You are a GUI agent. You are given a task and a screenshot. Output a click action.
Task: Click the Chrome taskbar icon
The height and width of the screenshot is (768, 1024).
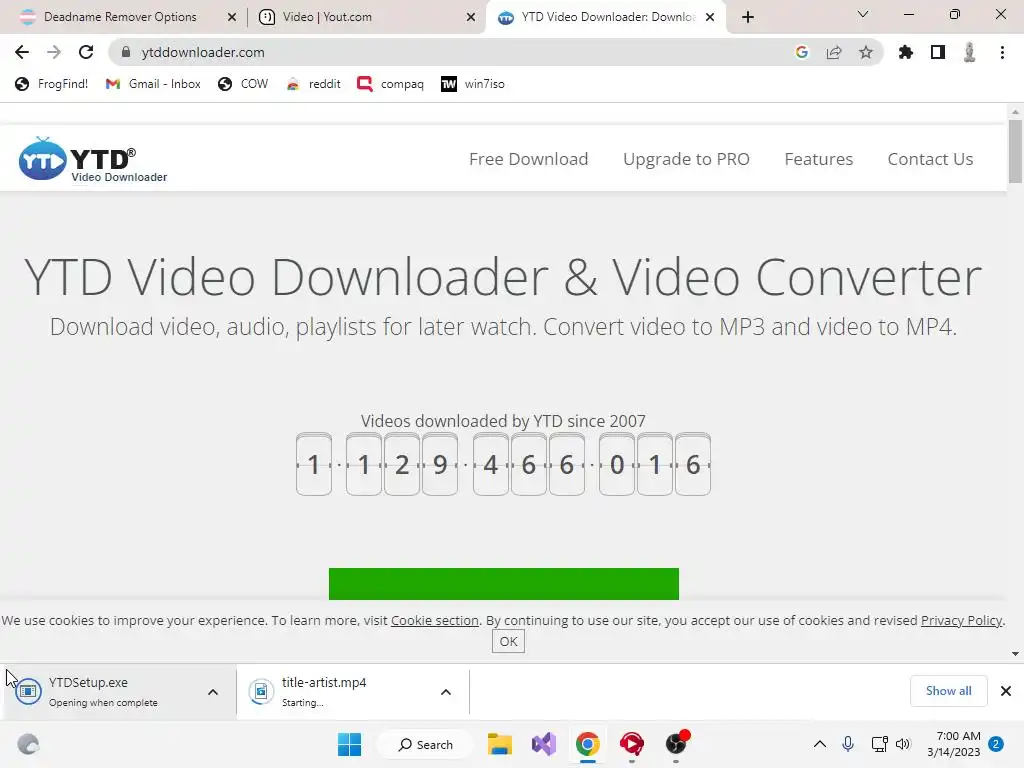click(588, 744)
